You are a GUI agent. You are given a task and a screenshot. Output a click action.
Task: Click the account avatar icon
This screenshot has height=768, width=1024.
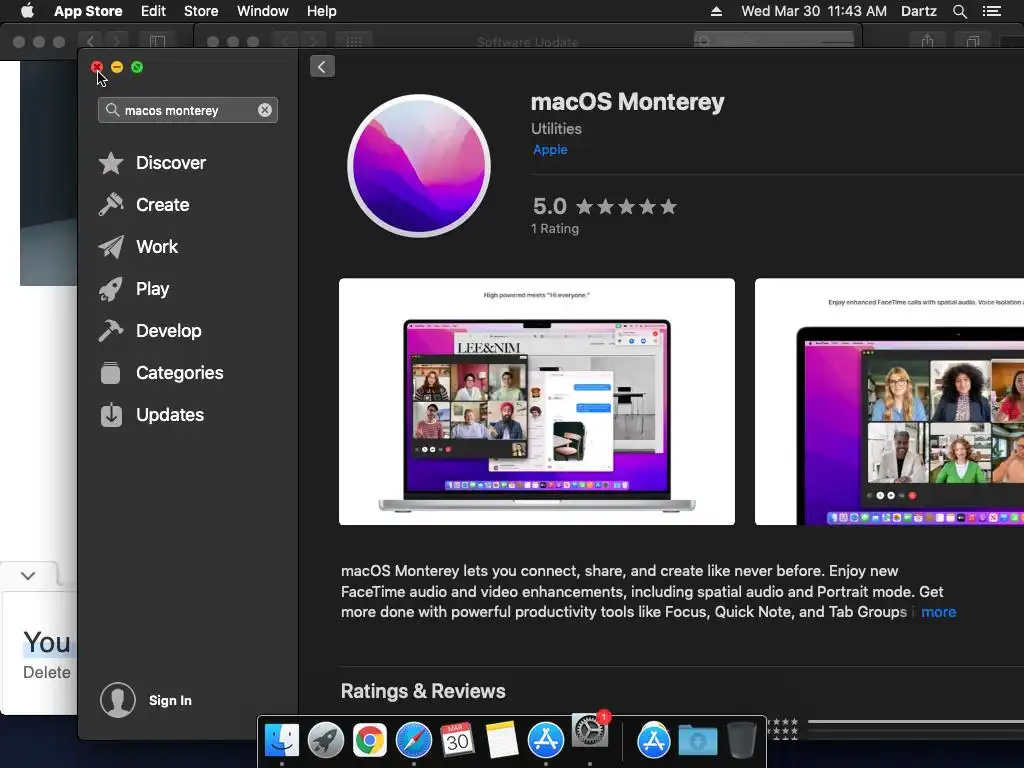(118, 700)
